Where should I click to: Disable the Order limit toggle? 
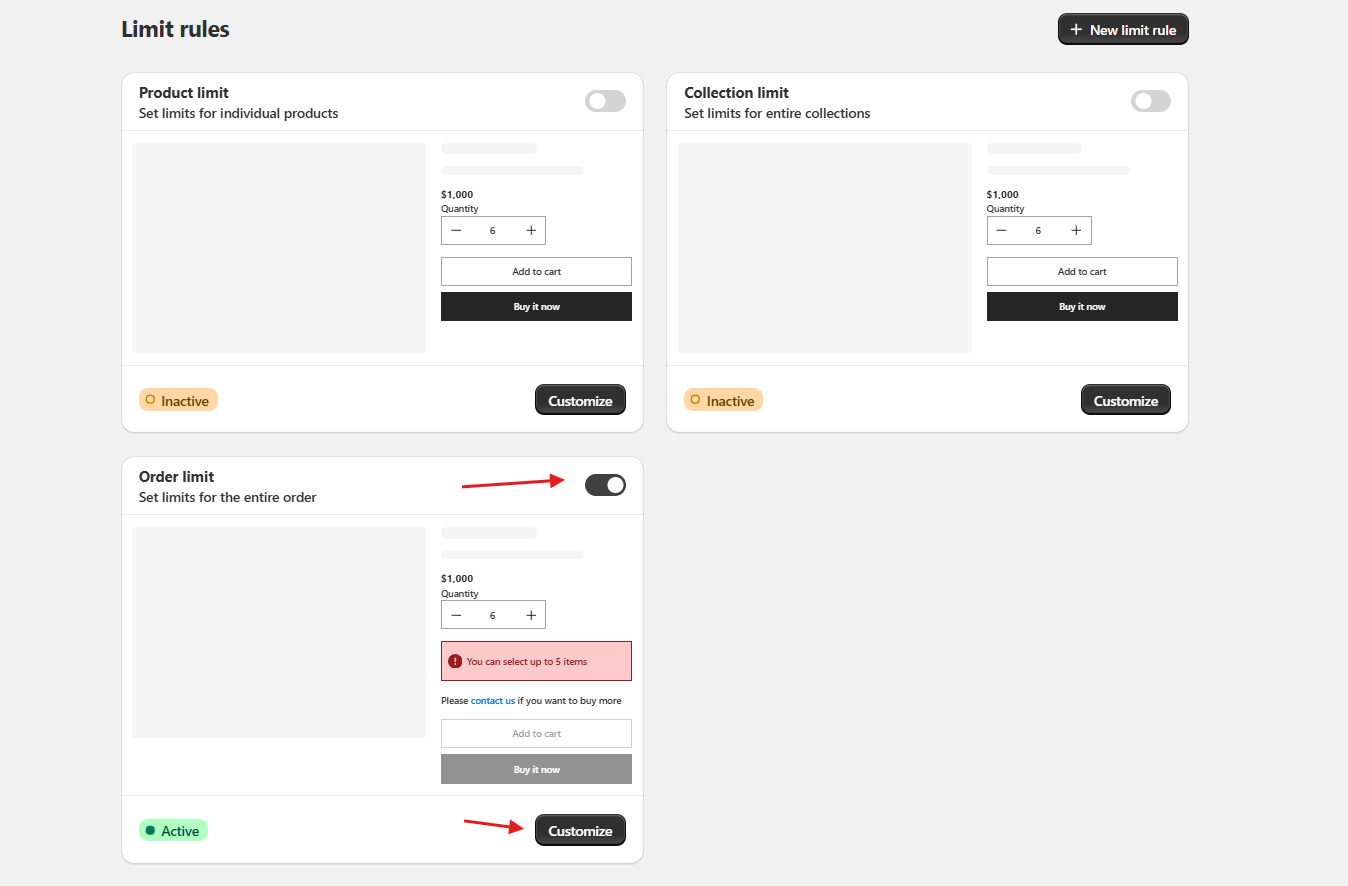[605, 485]
